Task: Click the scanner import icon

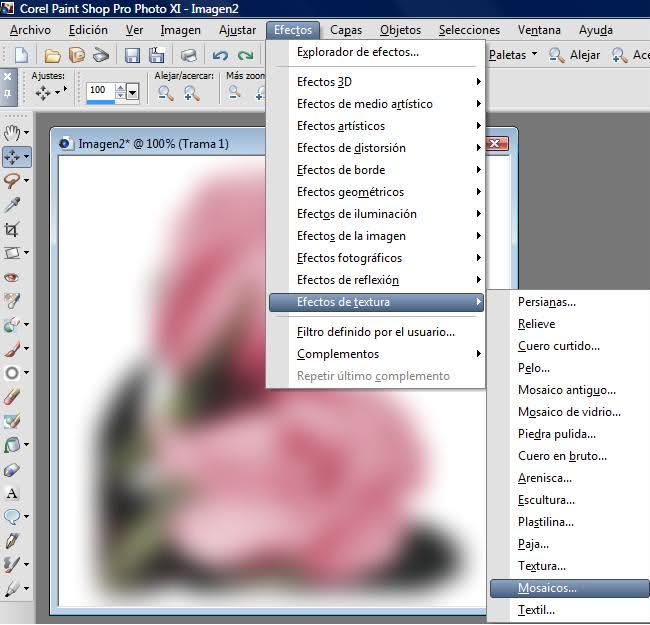Action: [101, 55]
